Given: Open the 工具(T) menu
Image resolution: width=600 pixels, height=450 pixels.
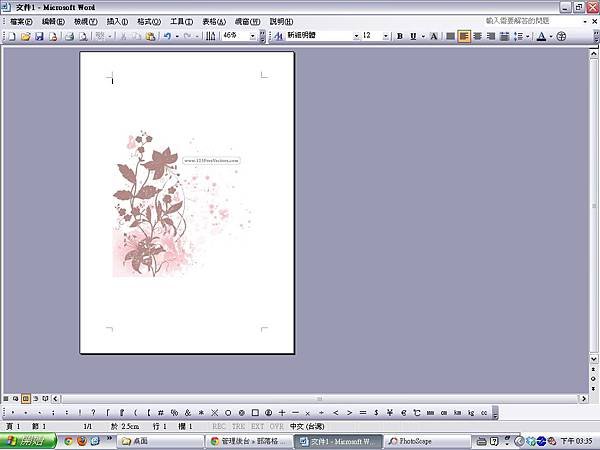Looking at the screenshot, I should 181,22.
